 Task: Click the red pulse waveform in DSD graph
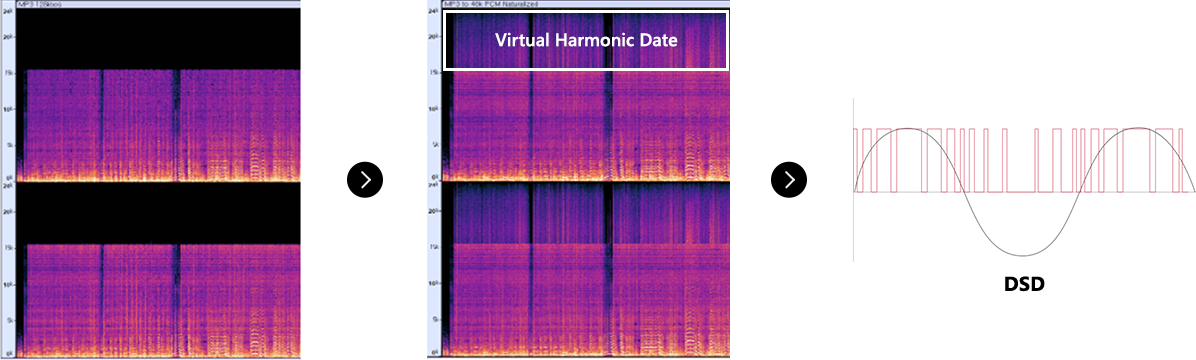pos(1022,160)
